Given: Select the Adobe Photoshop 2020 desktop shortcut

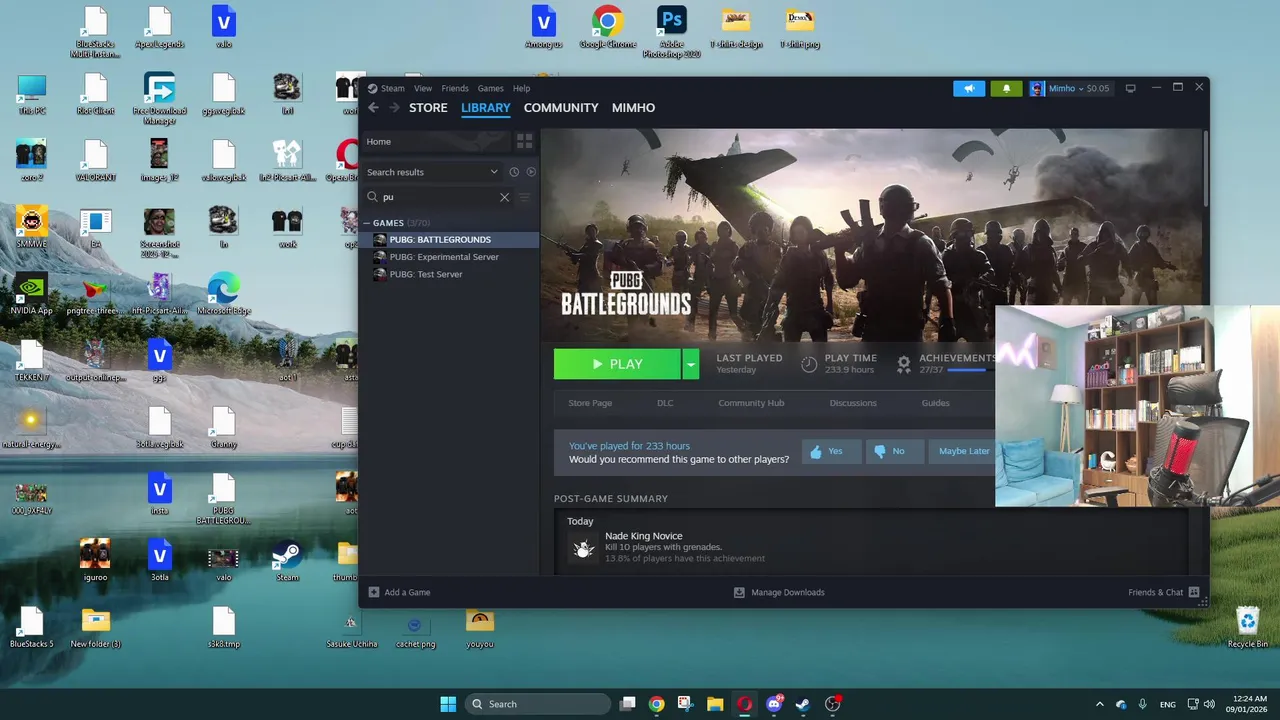Looking at the screenshot, I should tap(672, 31).
